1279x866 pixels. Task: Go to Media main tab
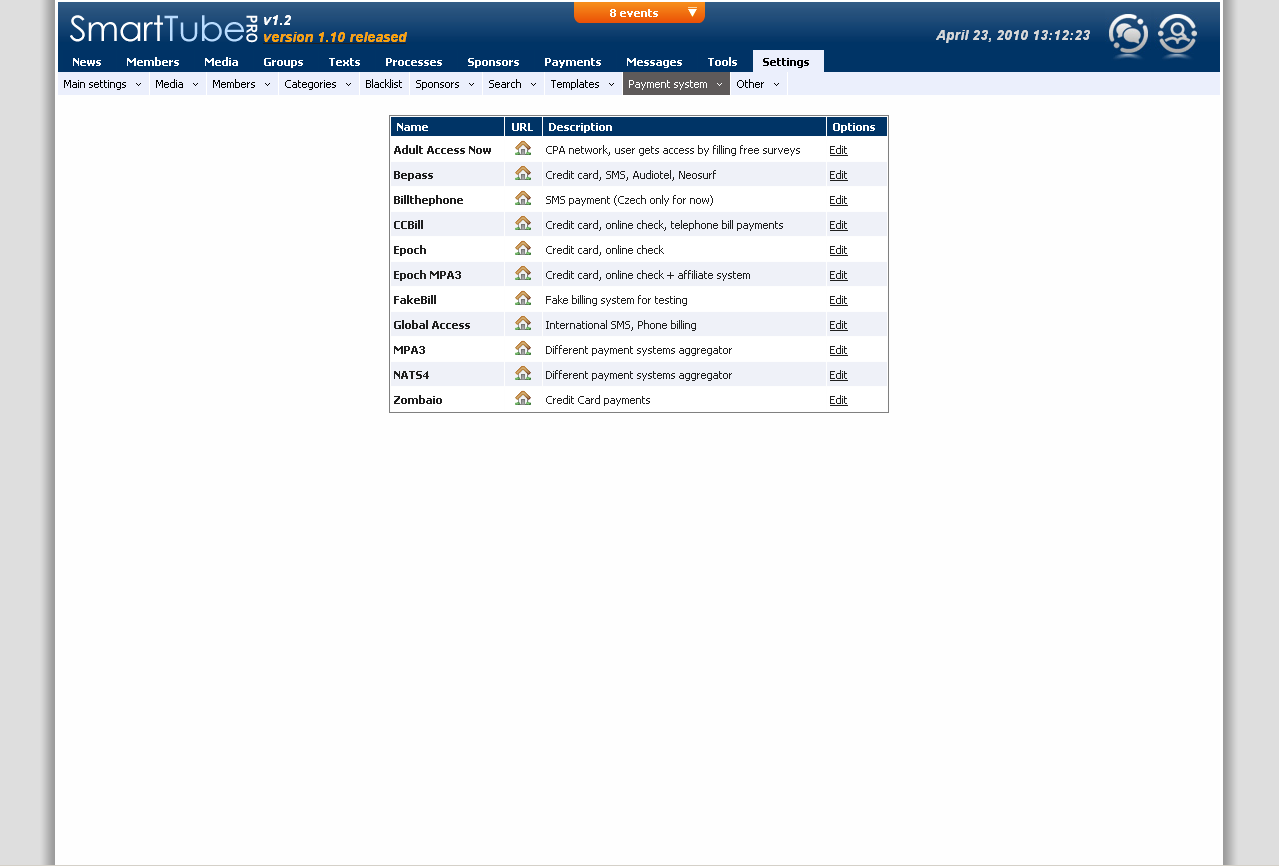click(x=221, y=61)
